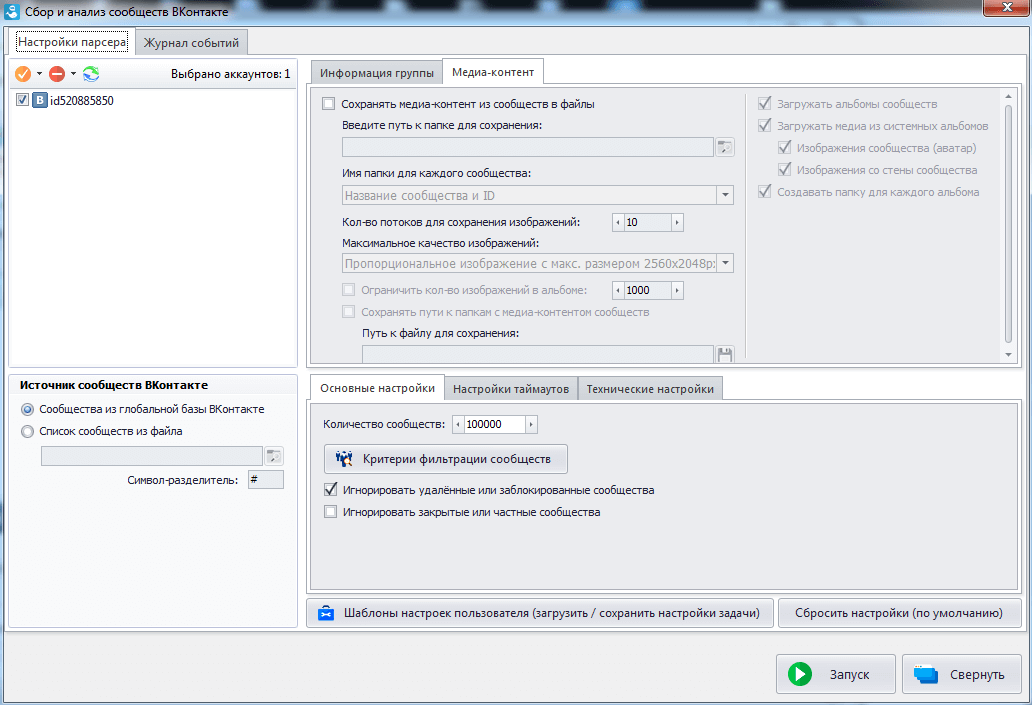1032x705 pixels.
Task: Uncheck ignore deleted or blocked communities
Action: click(x=331, y=490)
